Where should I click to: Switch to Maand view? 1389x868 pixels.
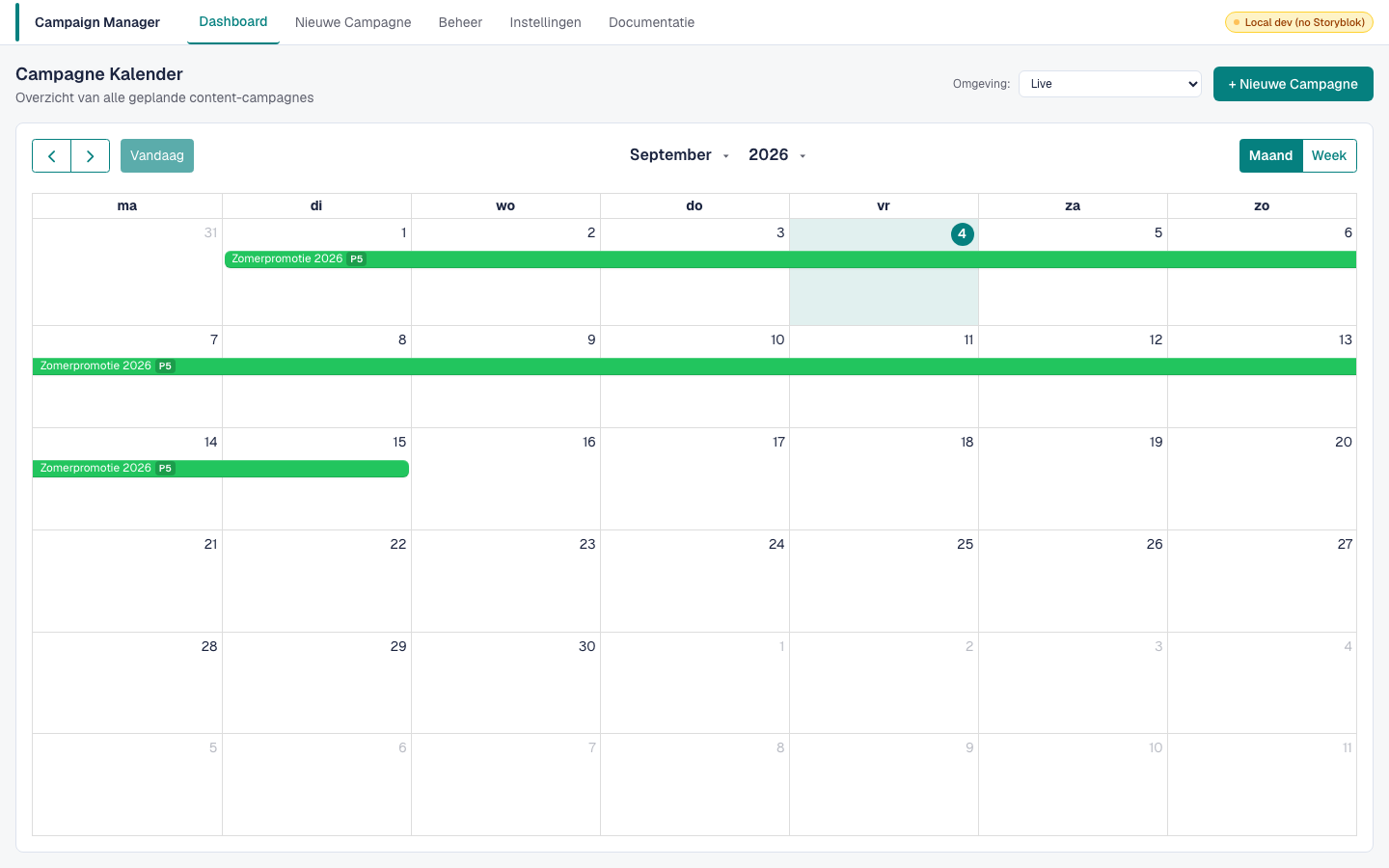pos(1270,155)
